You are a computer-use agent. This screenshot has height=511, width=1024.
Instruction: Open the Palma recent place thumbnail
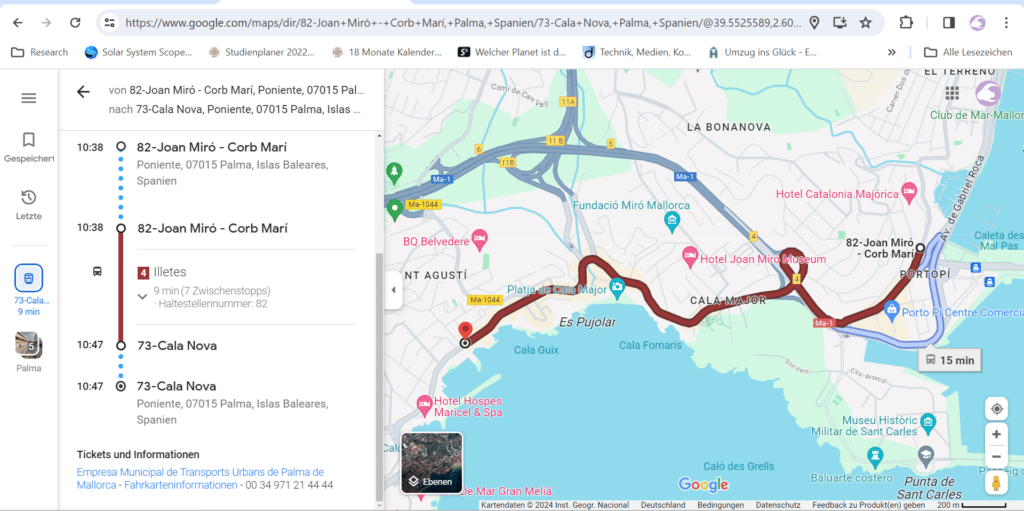tap(29, 352)
